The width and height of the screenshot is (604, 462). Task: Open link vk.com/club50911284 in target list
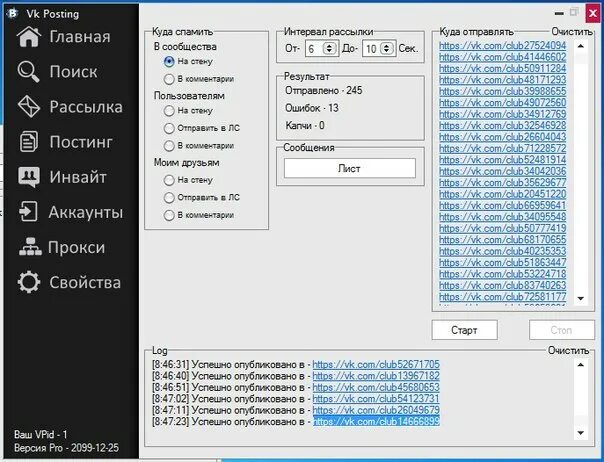502,69
